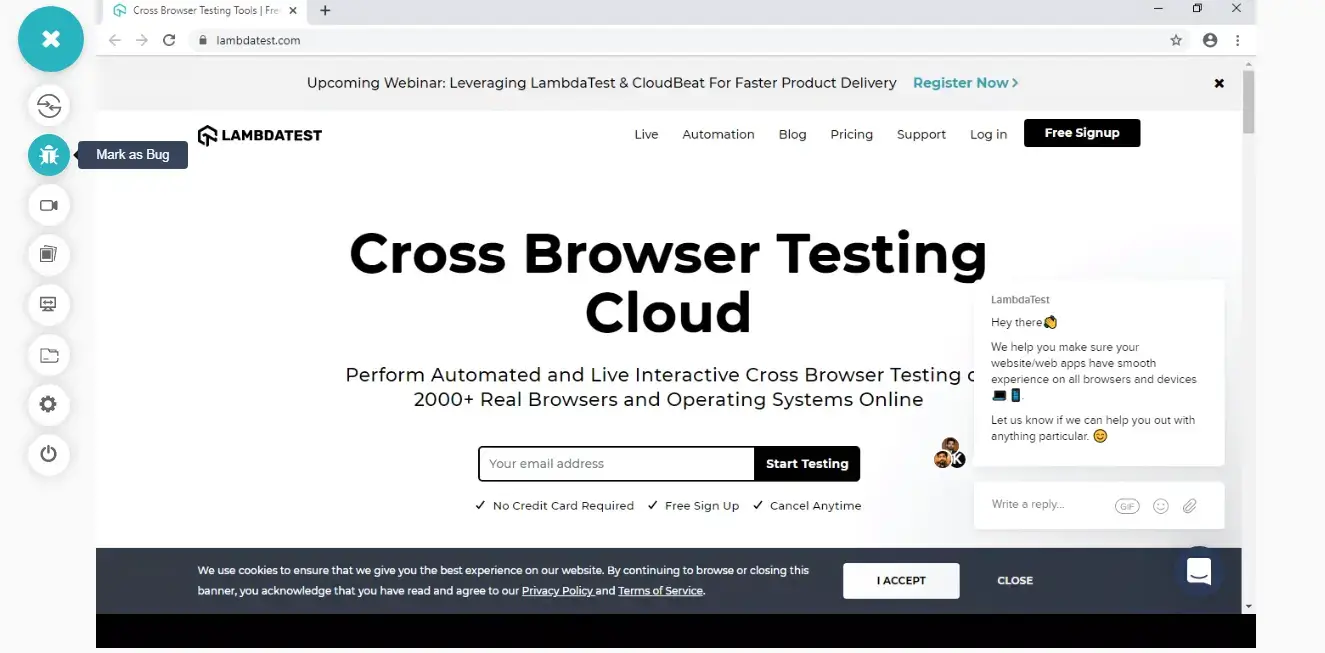The image size is (1325, 653).
Task: Open the settings gear in sidebar
Action: [49, 405]
